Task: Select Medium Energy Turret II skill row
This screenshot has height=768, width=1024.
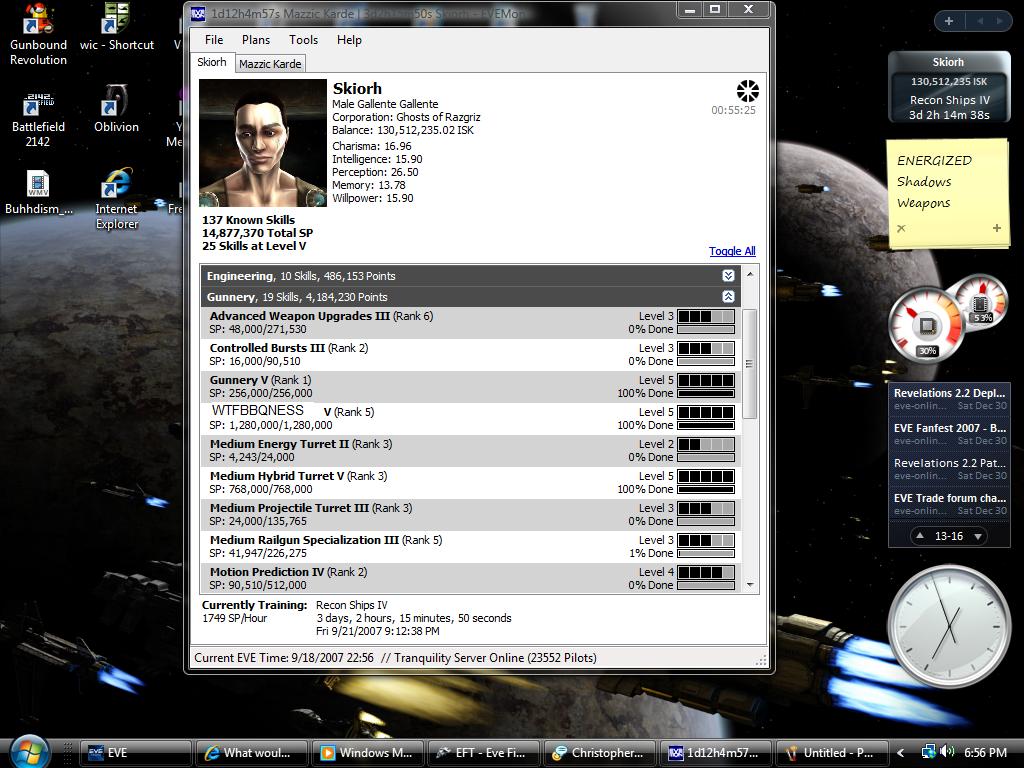Action: 471,451
